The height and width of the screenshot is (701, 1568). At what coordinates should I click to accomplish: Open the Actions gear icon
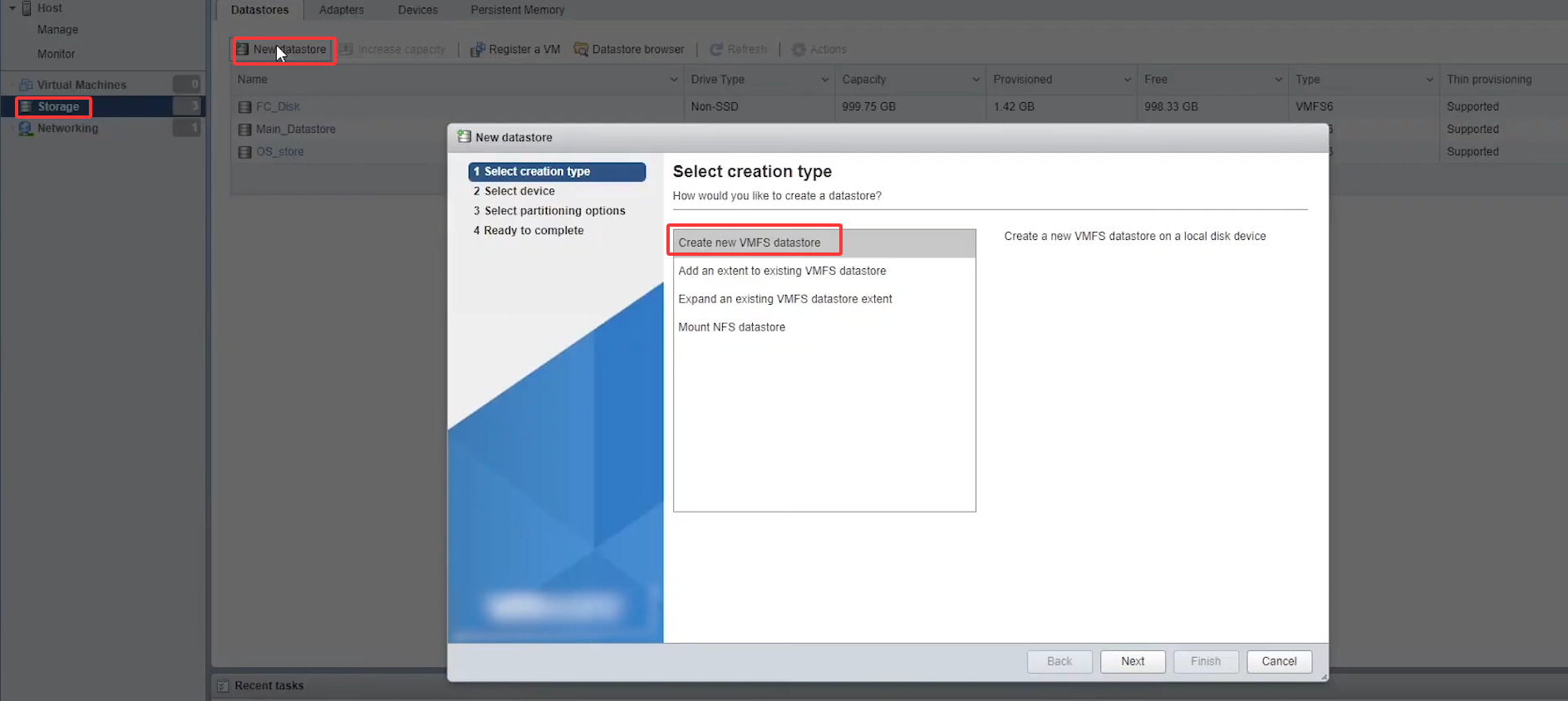coord(799,50)
